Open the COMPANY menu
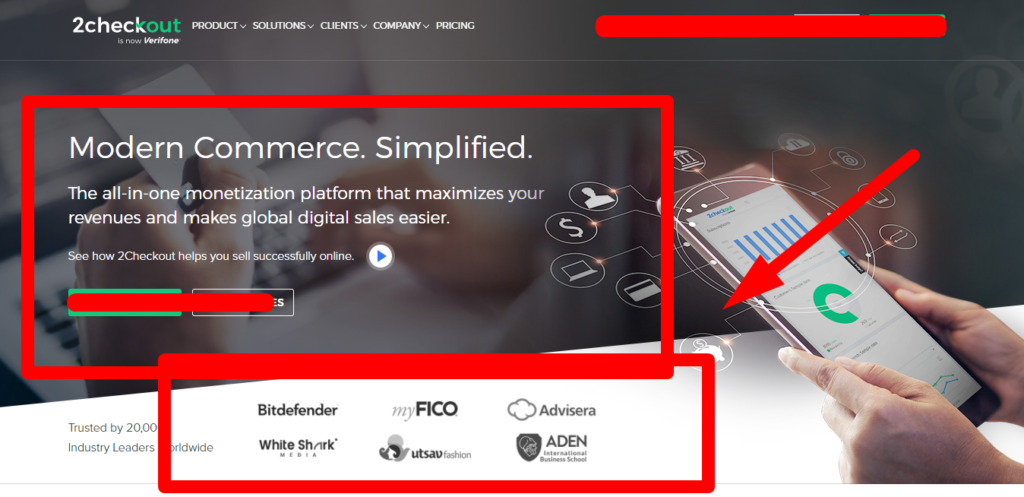 pyautogui.click(x=401, y=26)
